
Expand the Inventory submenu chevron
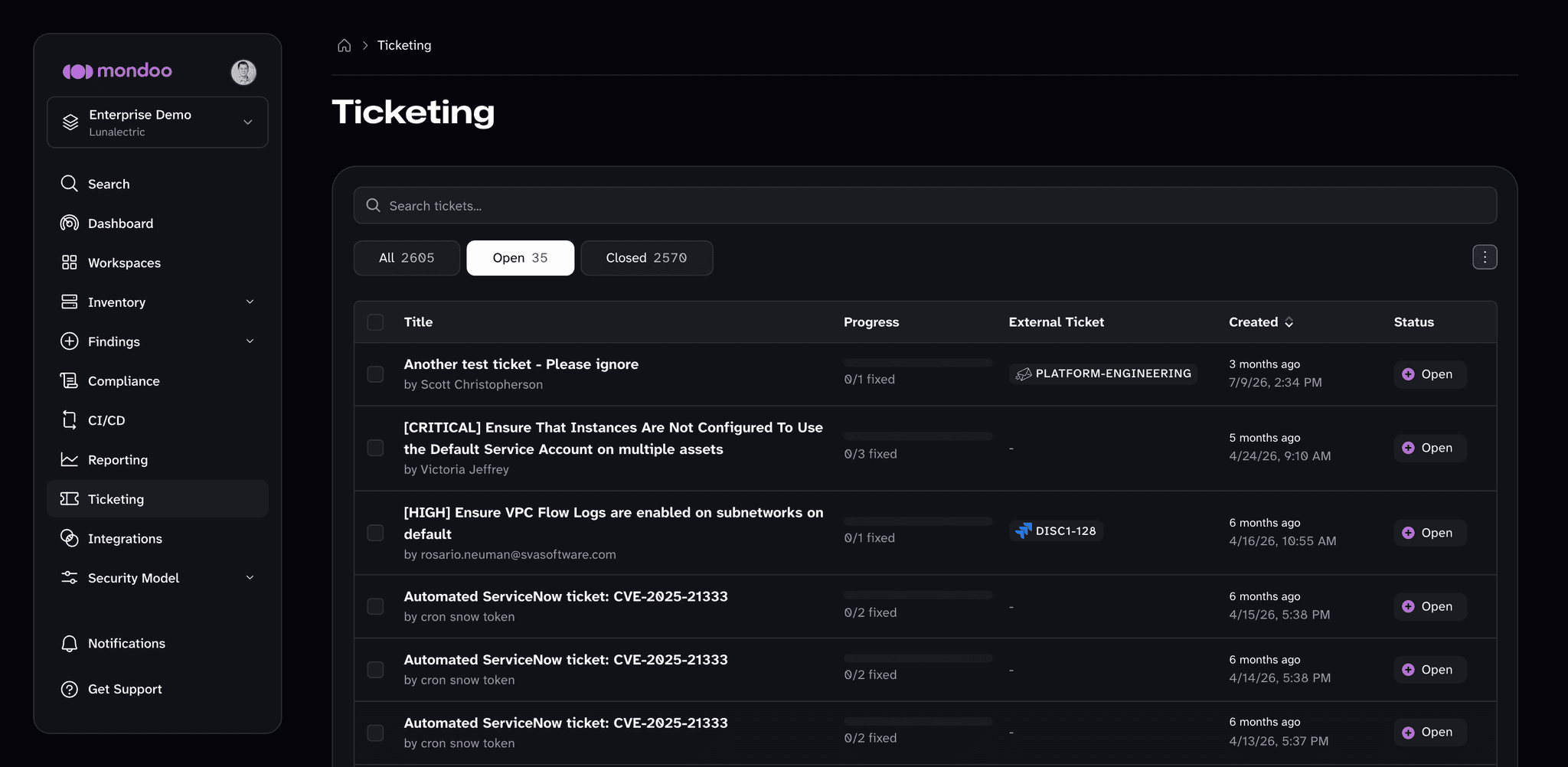pyautogui.click(x=250, y=302)
